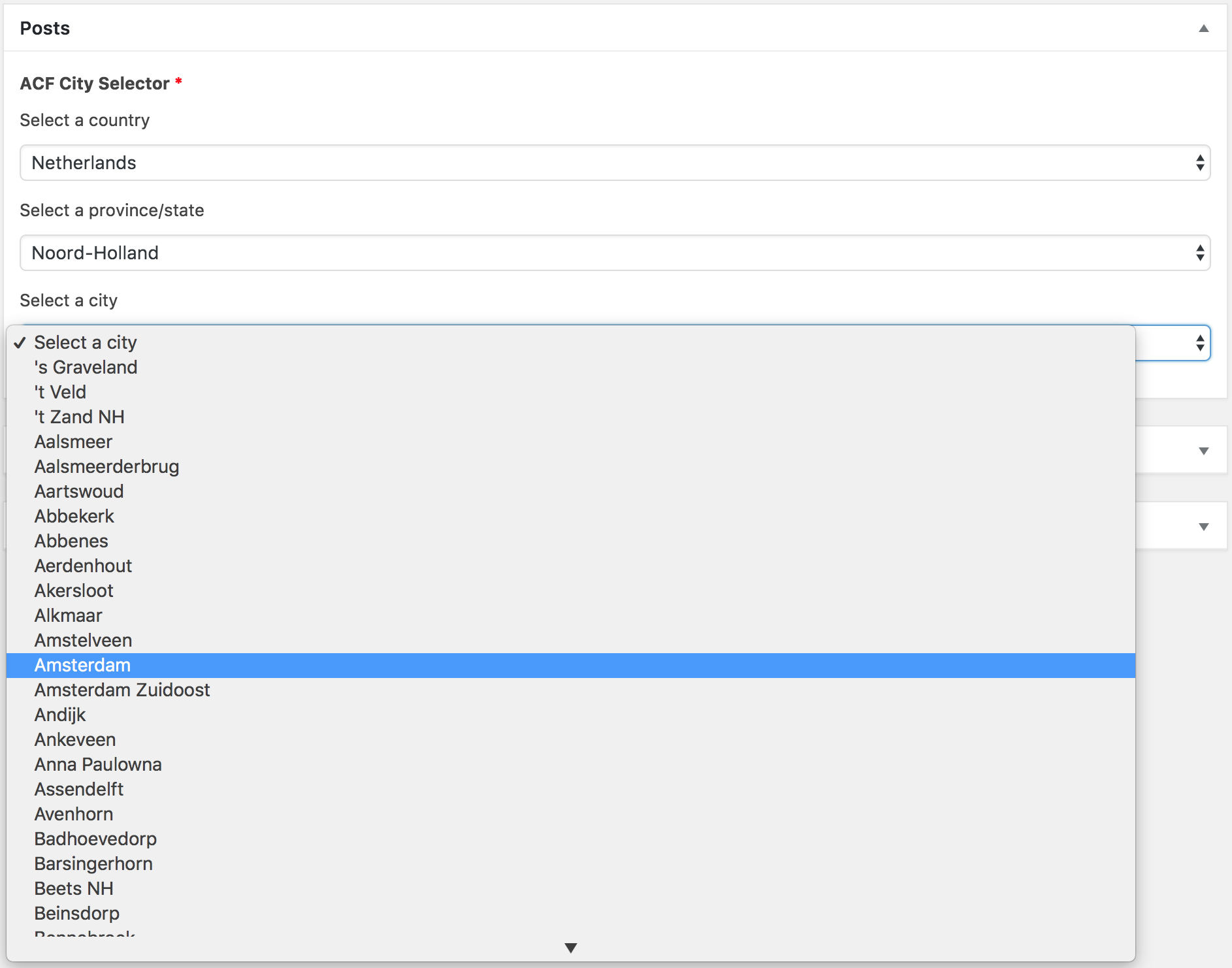Select 't Veld city option
The height and width of the screenshot is (968, 1232).
(571, 392)
